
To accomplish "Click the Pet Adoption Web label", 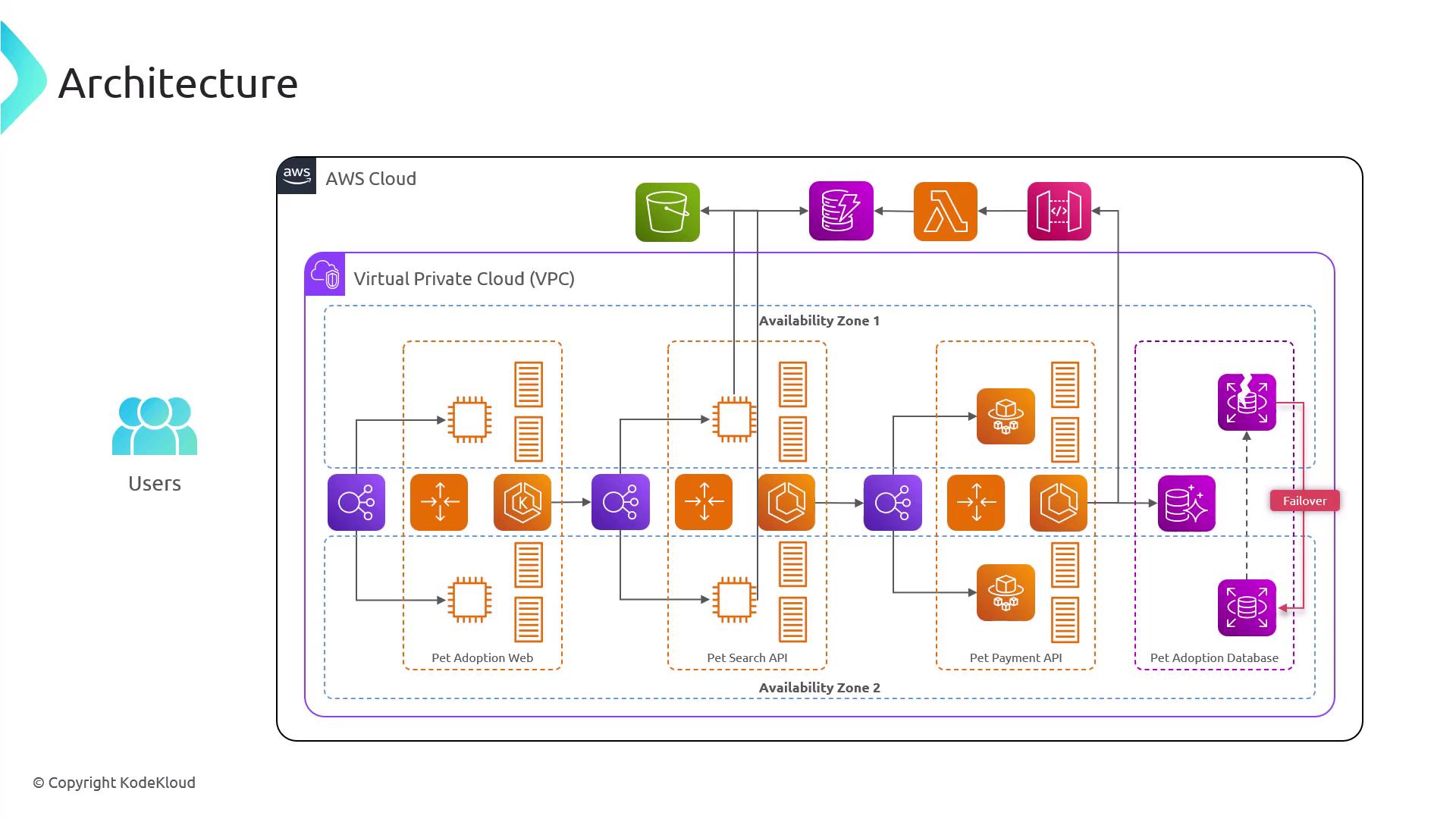I will (x=482, y=657).
